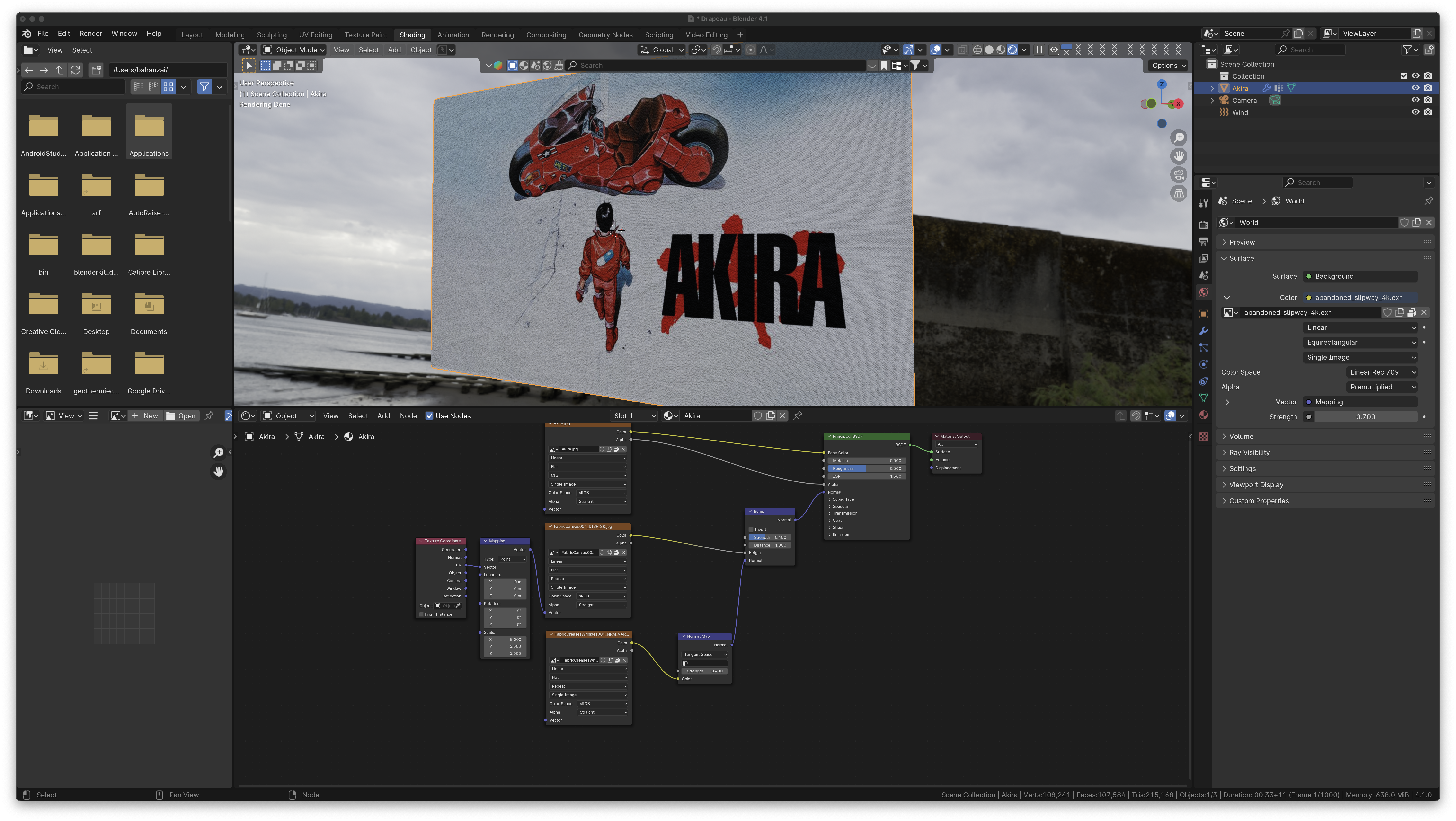The width and height of the screenshot is (1456, 821).
Task: Go to parent directory in file browser
Action: 59,70
